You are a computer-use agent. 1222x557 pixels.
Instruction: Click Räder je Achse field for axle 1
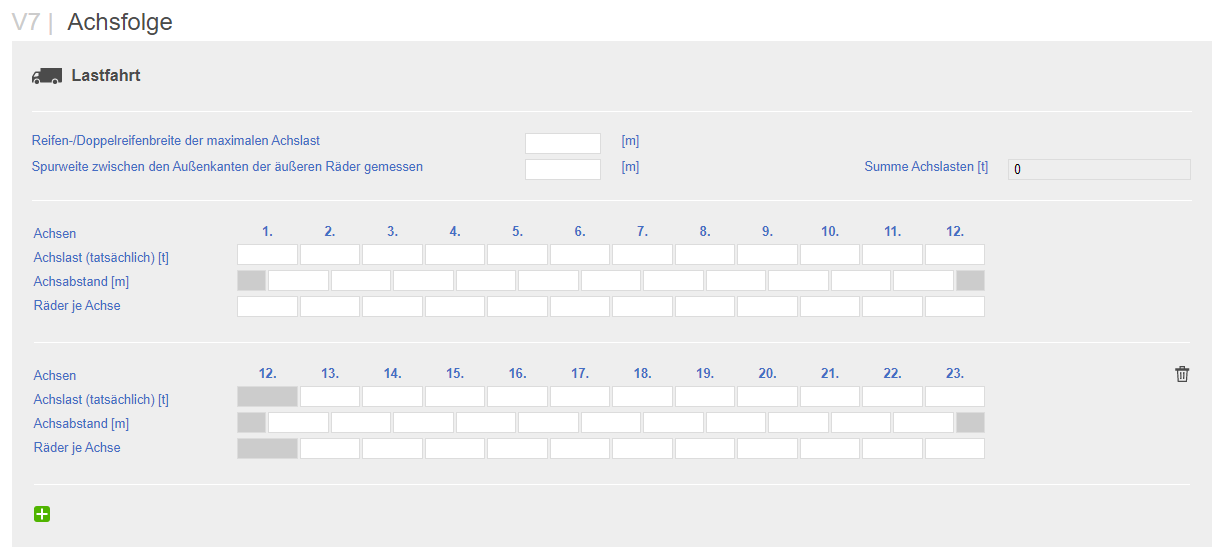pyautogui.click(x=267, y=306)
